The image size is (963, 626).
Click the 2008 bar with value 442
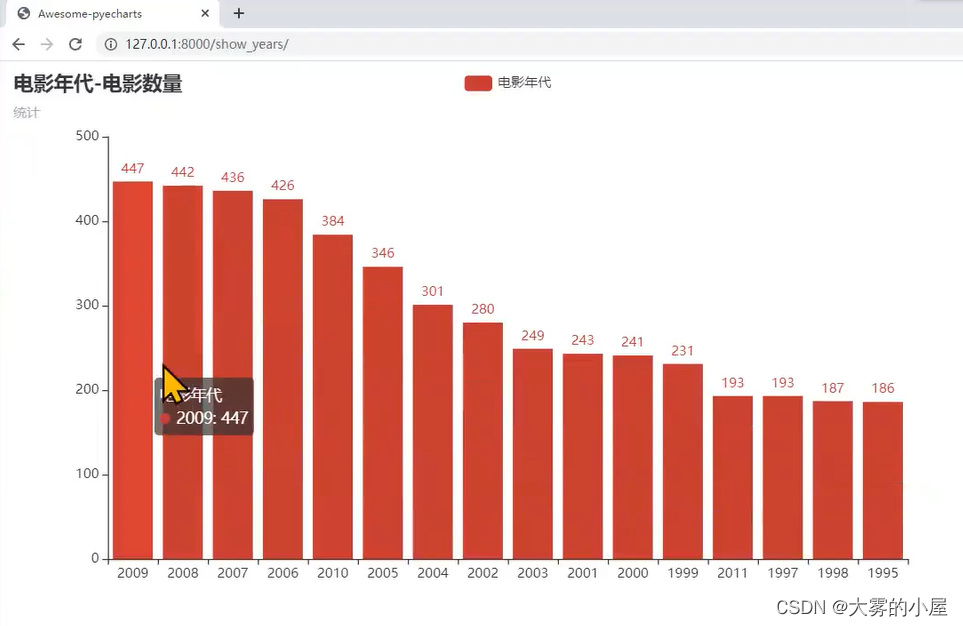(182, 372)
